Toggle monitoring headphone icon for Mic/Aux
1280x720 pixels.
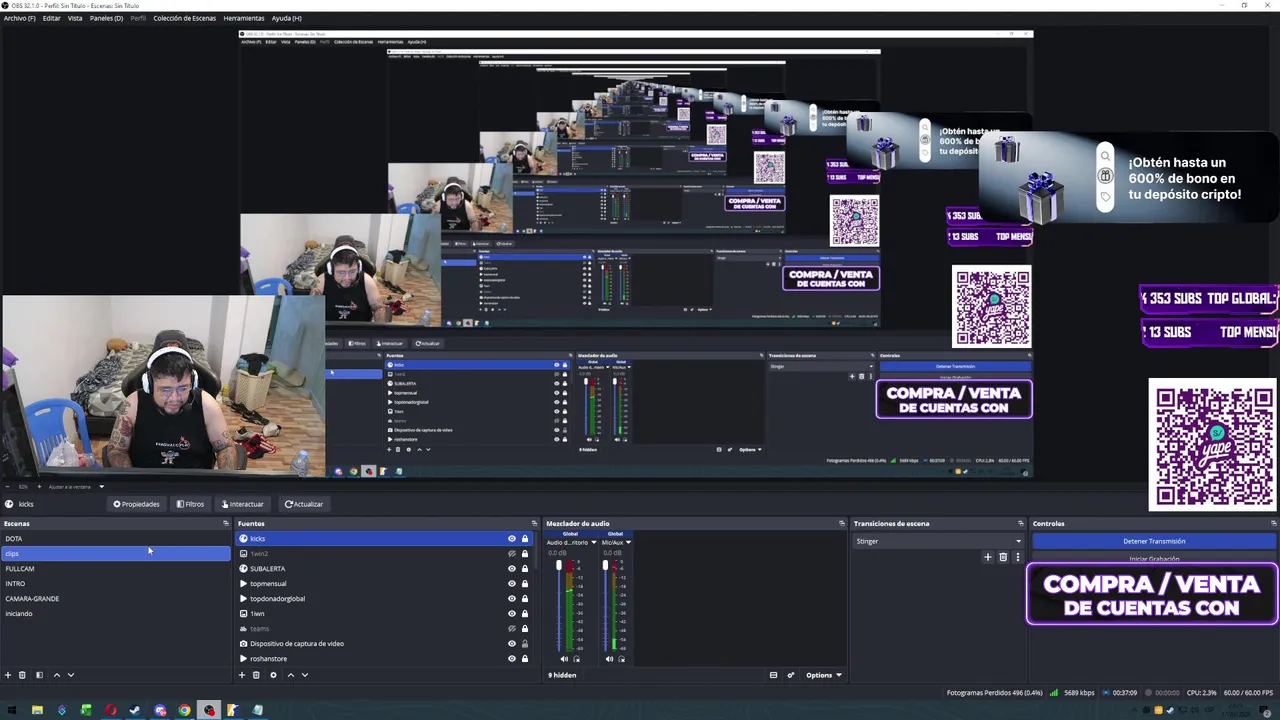coord(622,659)
